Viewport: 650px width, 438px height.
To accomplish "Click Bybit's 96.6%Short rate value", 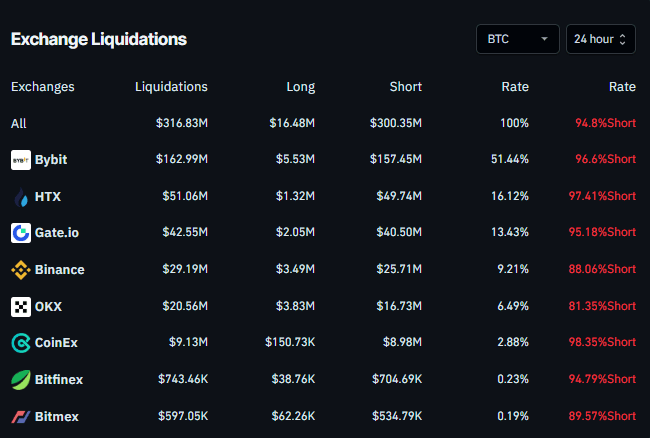I will pos(605,160).
